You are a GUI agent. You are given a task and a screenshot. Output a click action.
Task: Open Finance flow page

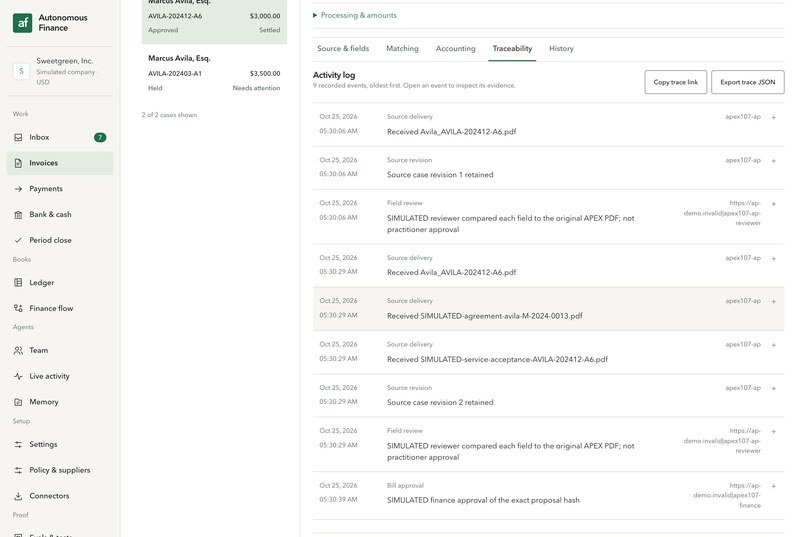point(60,308)
